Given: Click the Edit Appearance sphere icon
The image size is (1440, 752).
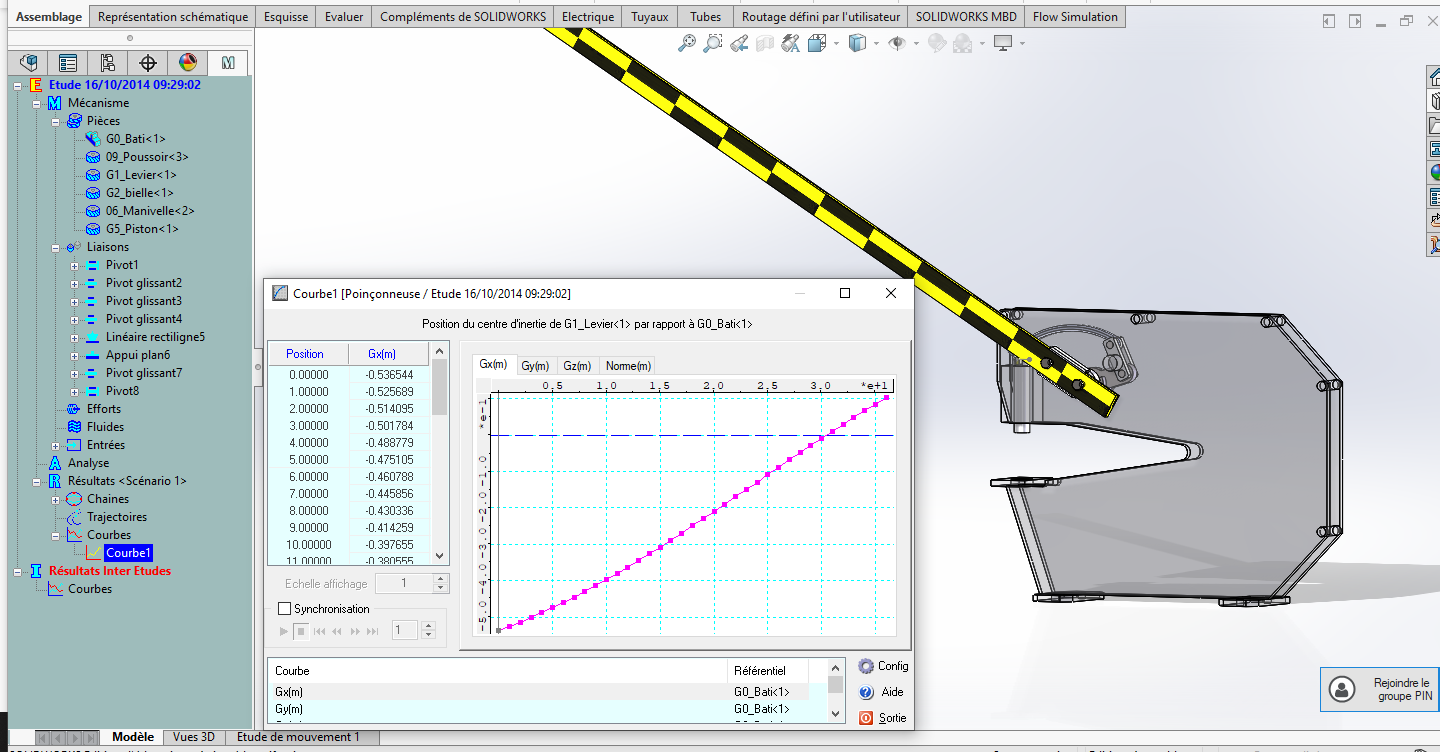Looking at the screenshot, I should (937, 43).
